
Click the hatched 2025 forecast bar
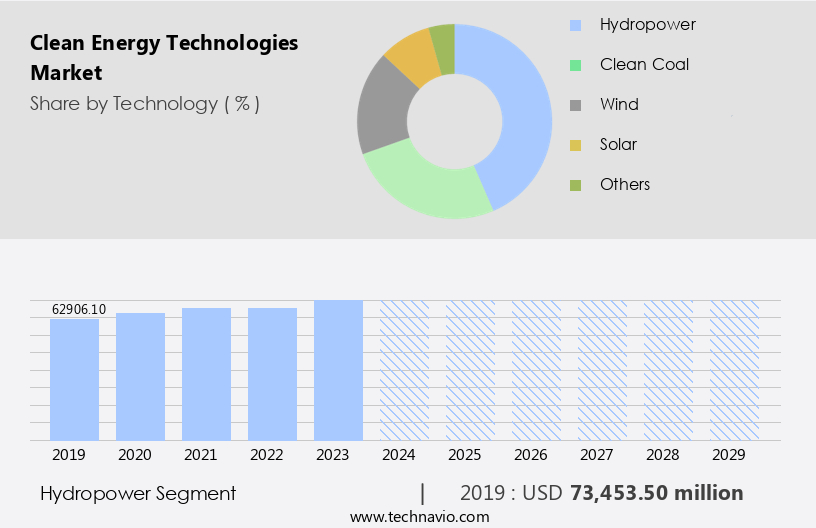coord(470,370)
